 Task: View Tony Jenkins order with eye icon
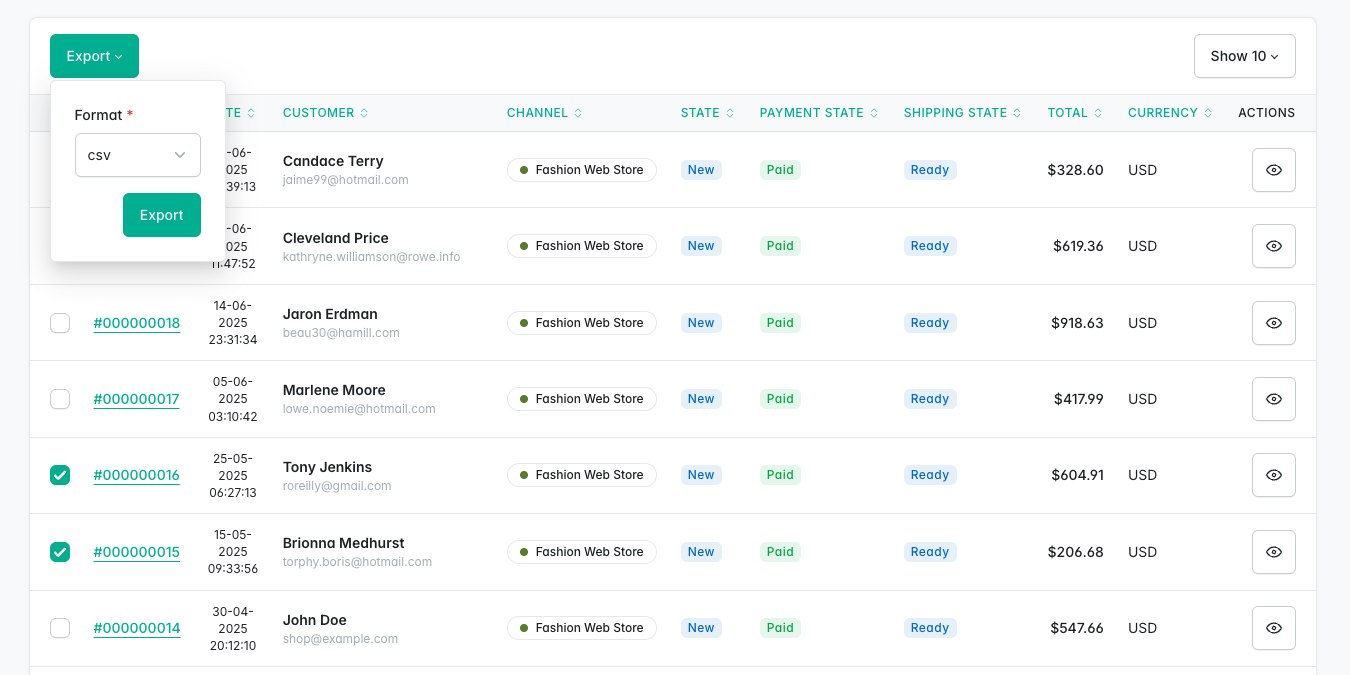tap(1273, 475)
